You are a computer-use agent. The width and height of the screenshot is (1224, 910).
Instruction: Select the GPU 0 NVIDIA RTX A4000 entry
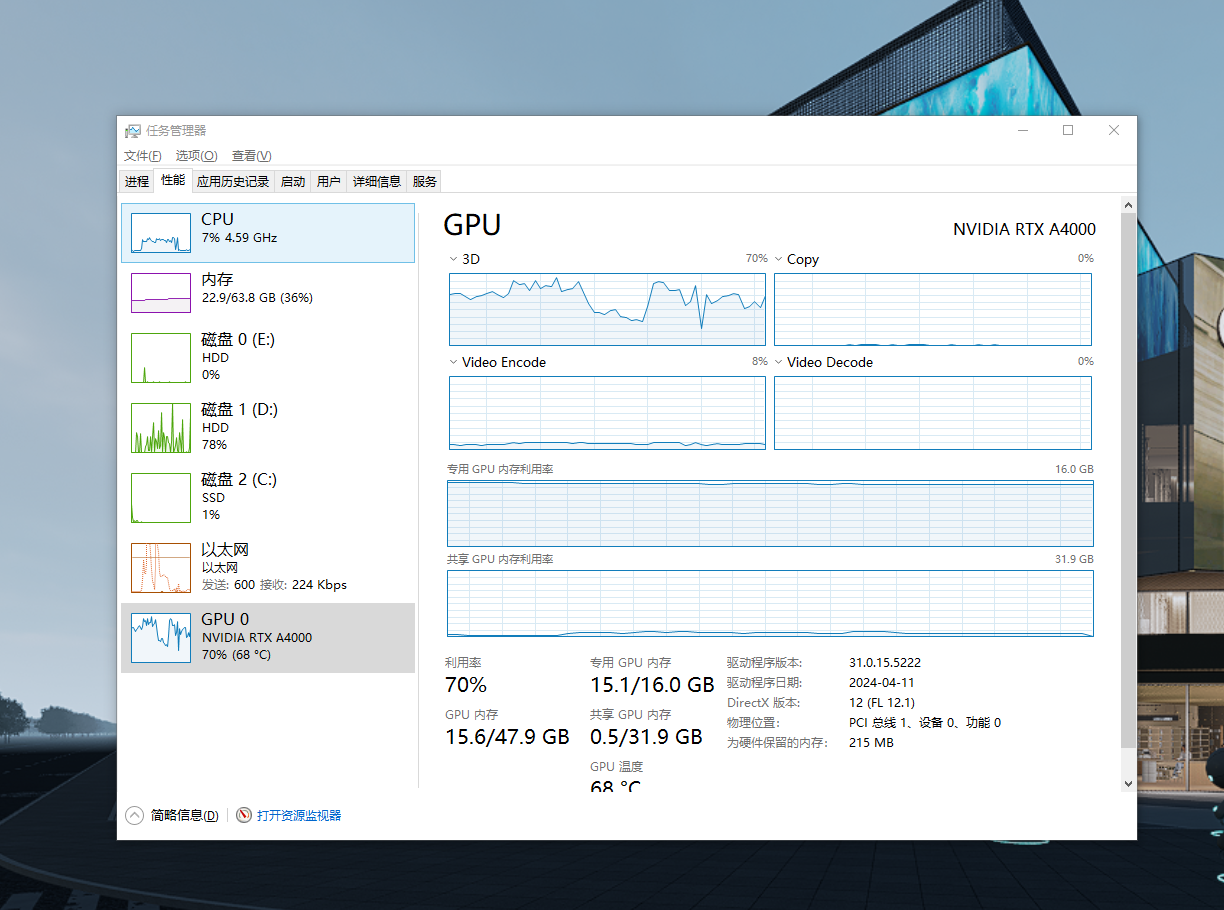point(268,637)
